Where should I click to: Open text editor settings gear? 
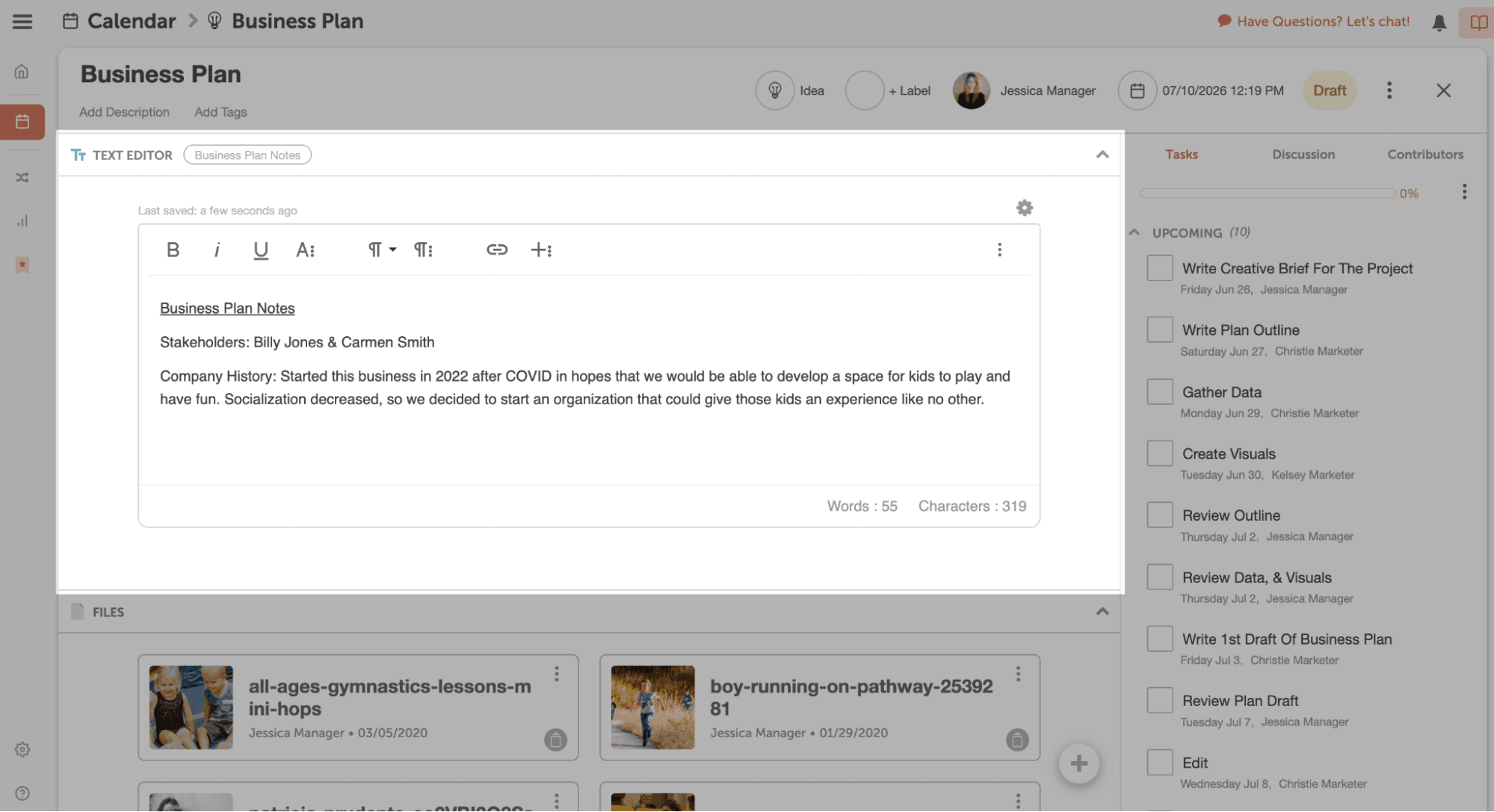click(x=1025, y=208)
